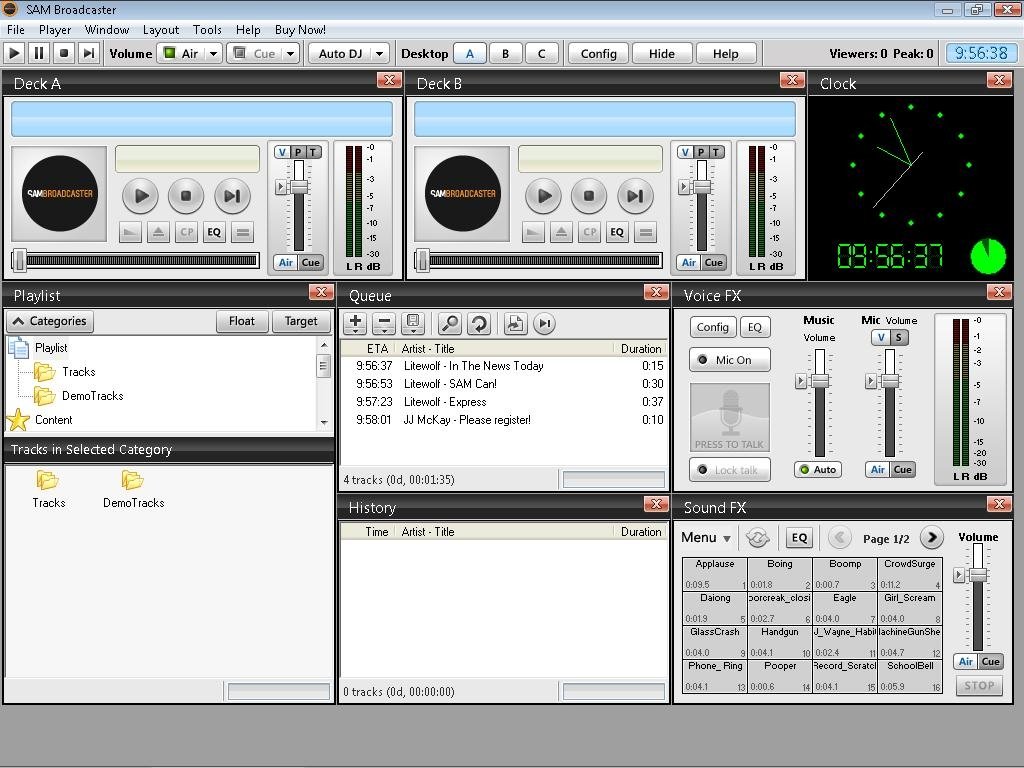Toggle Lock talk in Voice FX
Screen dimensions: 1024x768
coord(729,470)
